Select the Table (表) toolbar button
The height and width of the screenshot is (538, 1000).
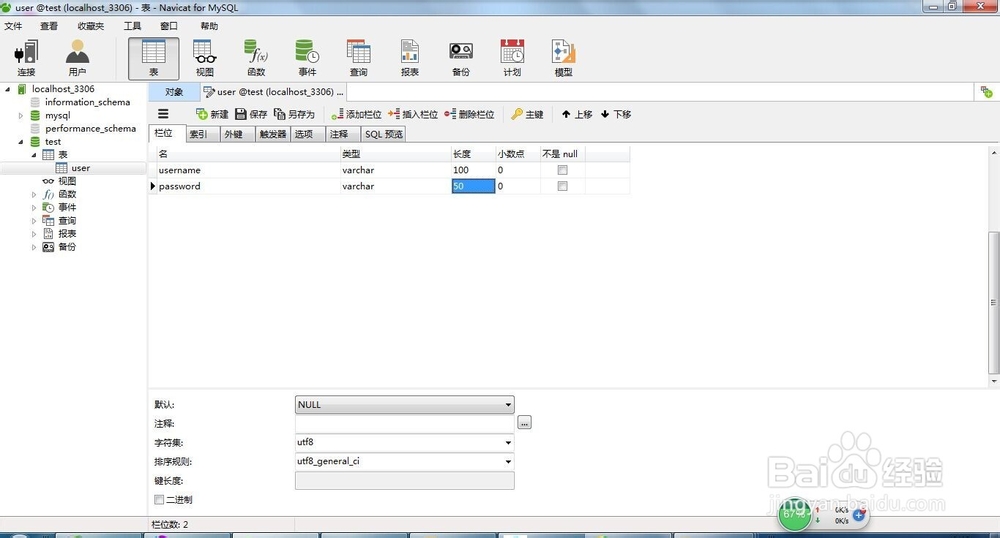[x=154, y=59]
